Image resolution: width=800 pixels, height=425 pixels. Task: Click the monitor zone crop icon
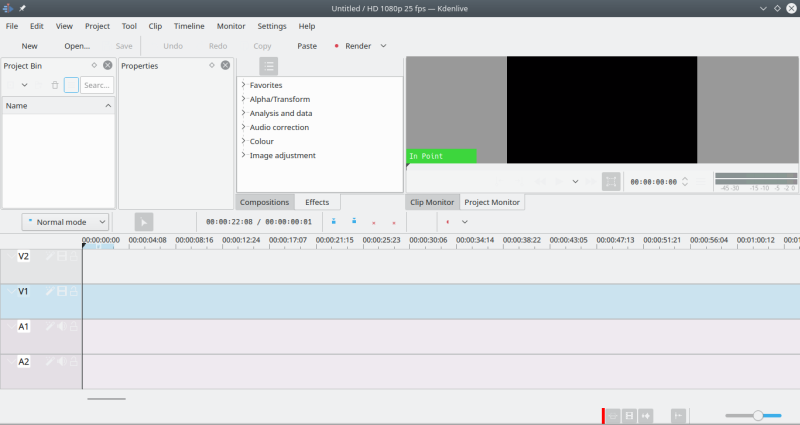click(610, 181)
